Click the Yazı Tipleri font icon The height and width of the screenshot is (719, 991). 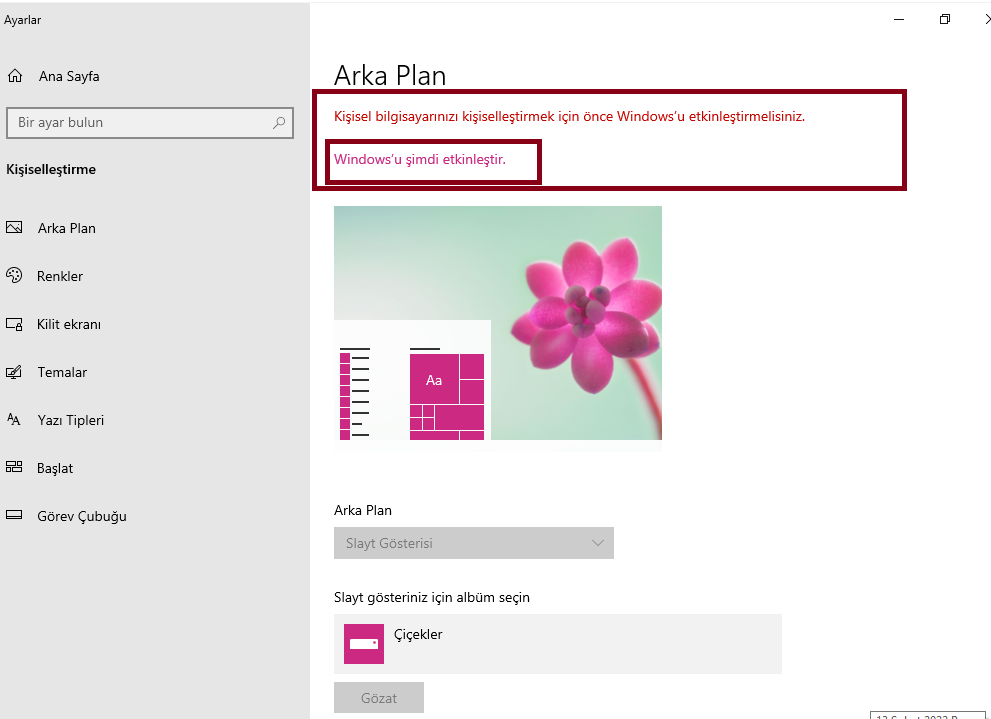point(14,420)
